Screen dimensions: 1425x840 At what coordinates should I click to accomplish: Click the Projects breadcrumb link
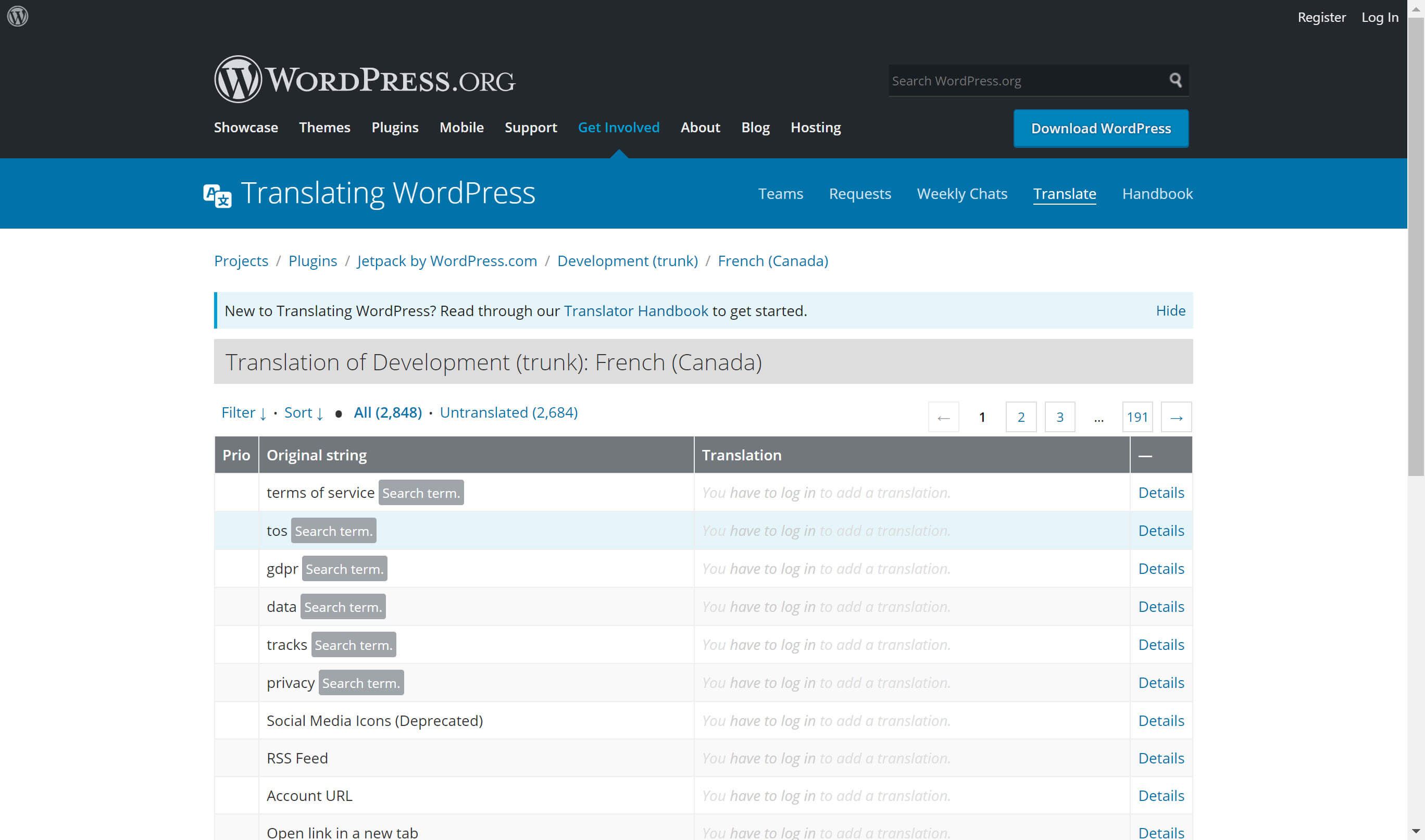click(x=241, y=261)
